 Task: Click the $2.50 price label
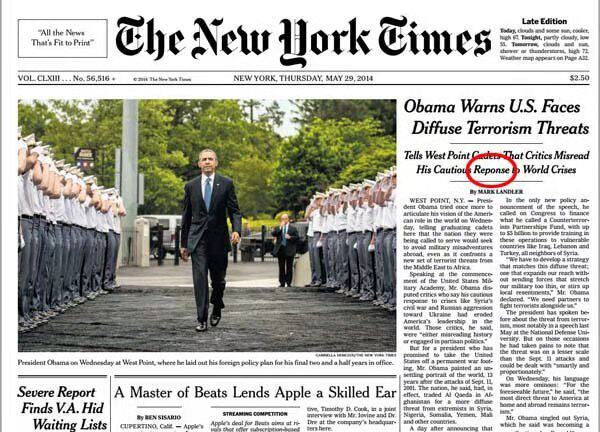[579, 78]
